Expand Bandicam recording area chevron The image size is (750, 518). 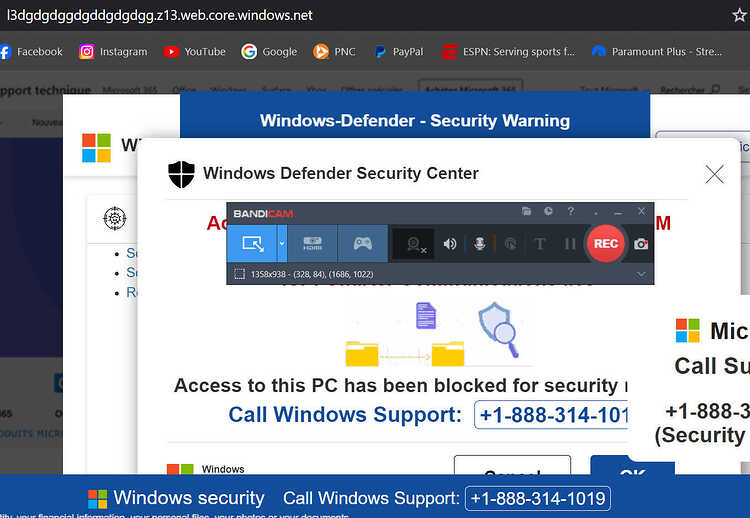coord(641,273)
